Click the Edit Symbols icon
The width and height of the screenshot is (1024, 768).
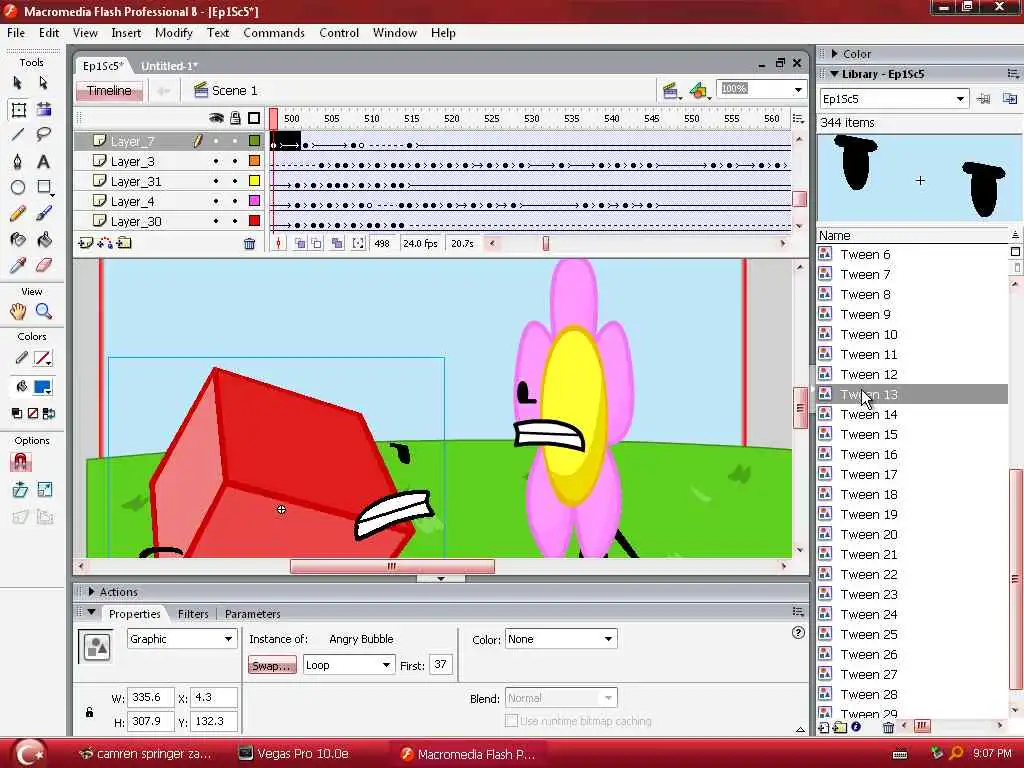tap(698, 91)
